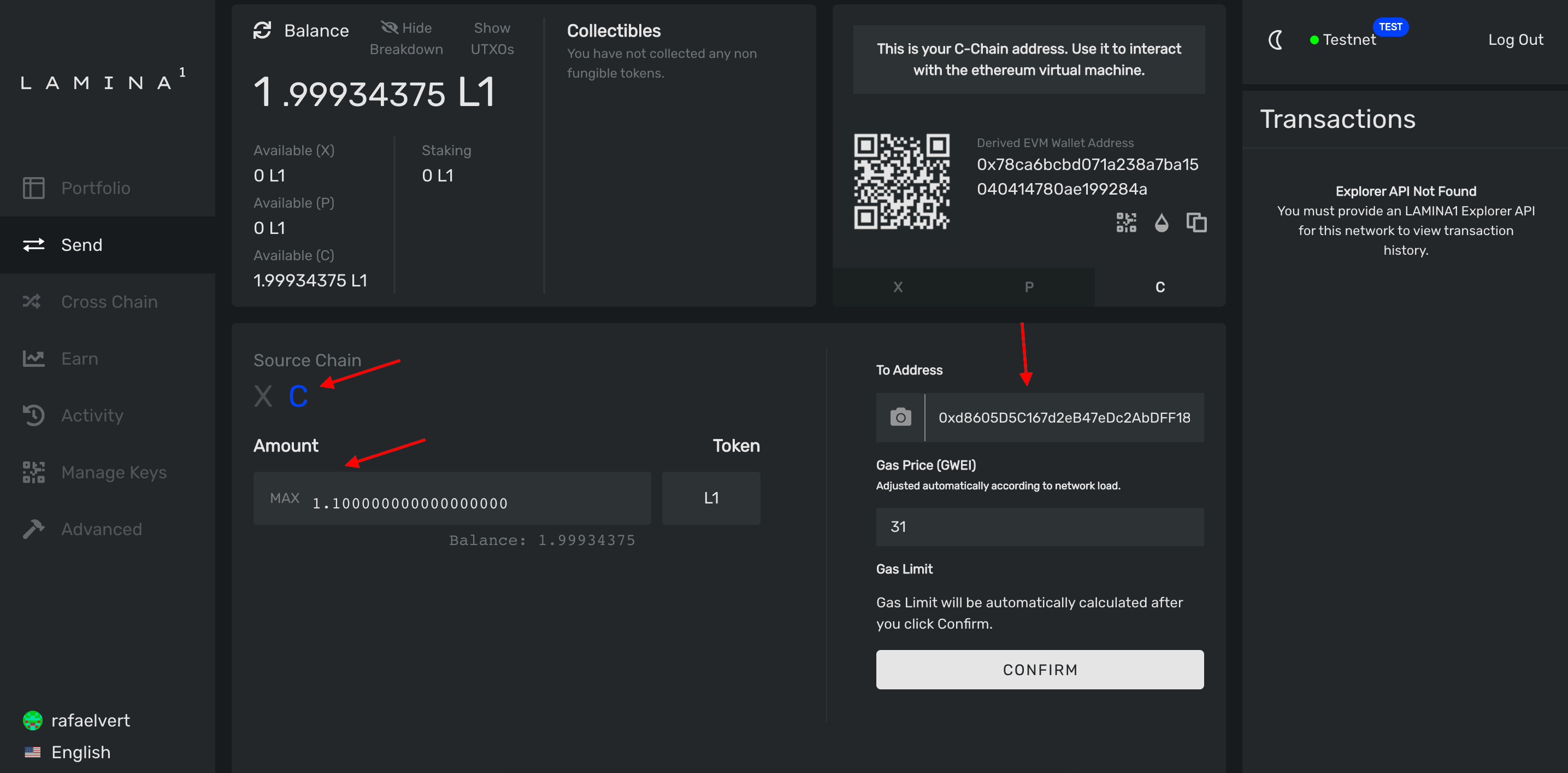
Task: Show UTXOs in balance panel
Action: click(x=492, y=38)
